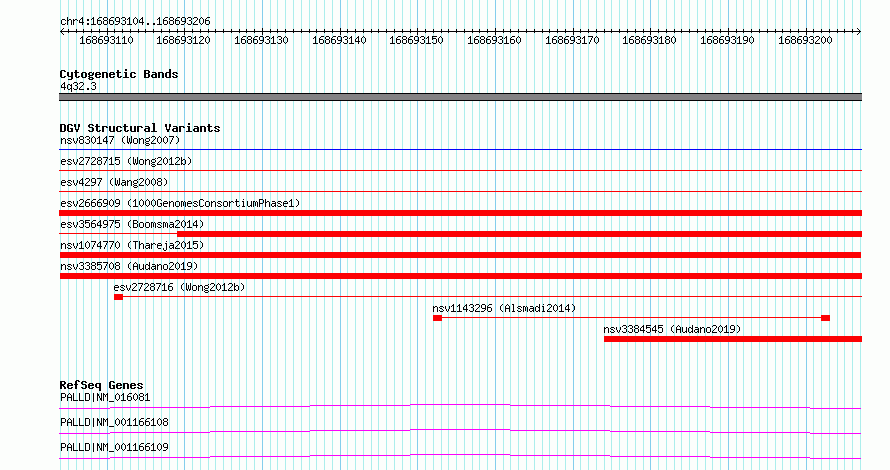Click the nsv1143296 (Alsmadi2014) variant label
Viewport: 890px width, 470px height.
(x=504, y=308)
